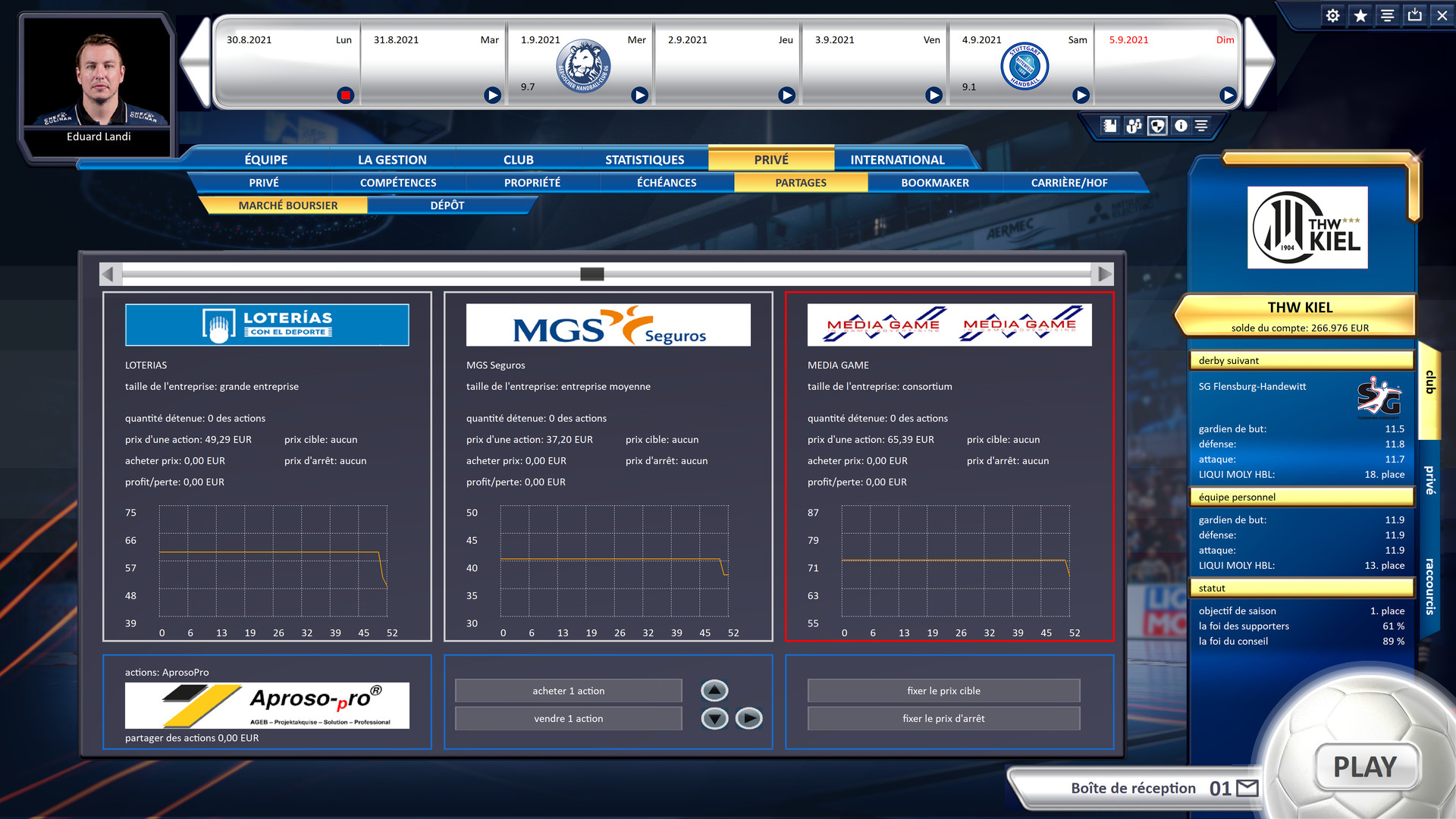Click the acheter 1 action button
The image size is (1456, 819).
coord(568,691)
